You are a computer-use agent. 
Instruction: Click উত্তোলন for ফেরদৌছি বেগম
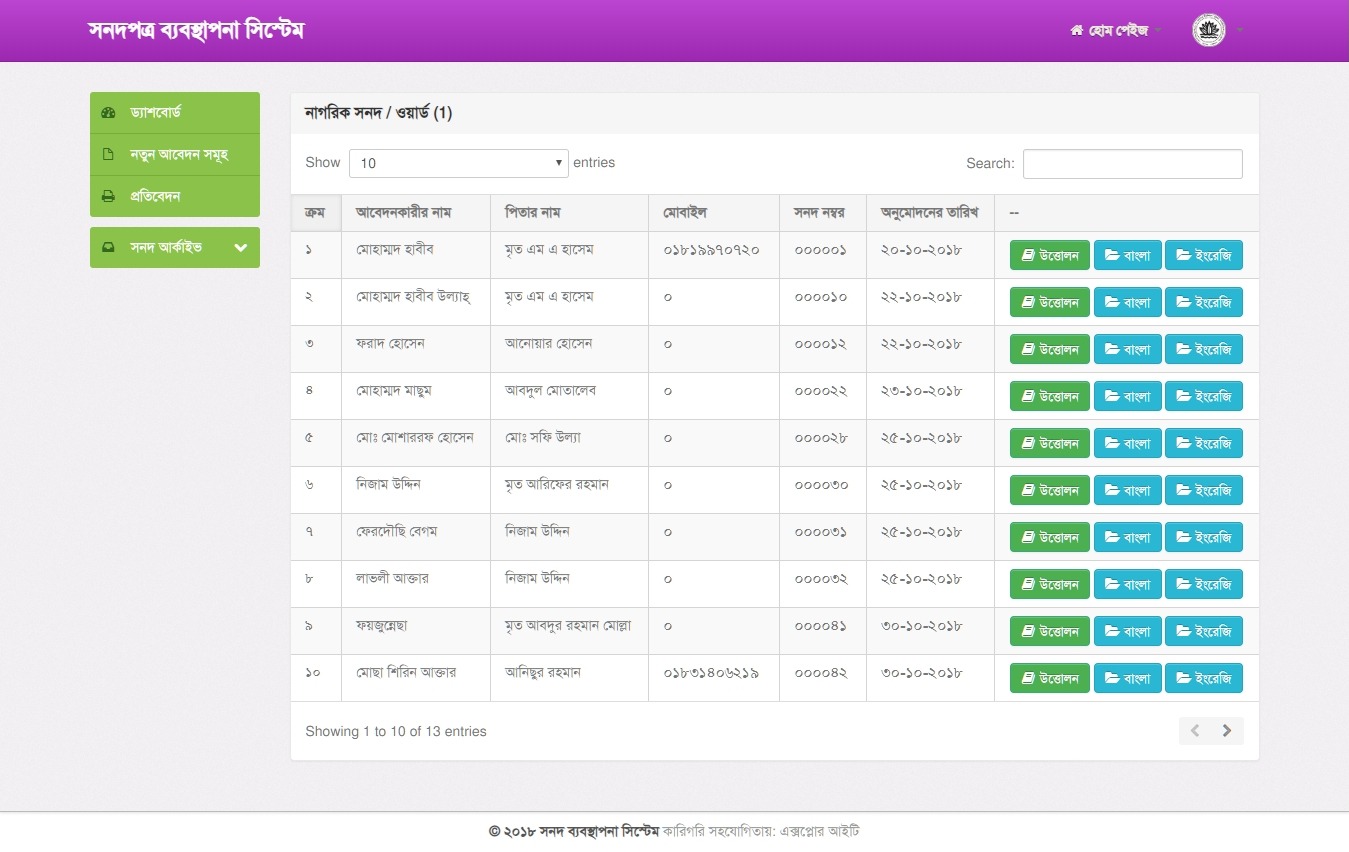click(x=1050, y=537)
